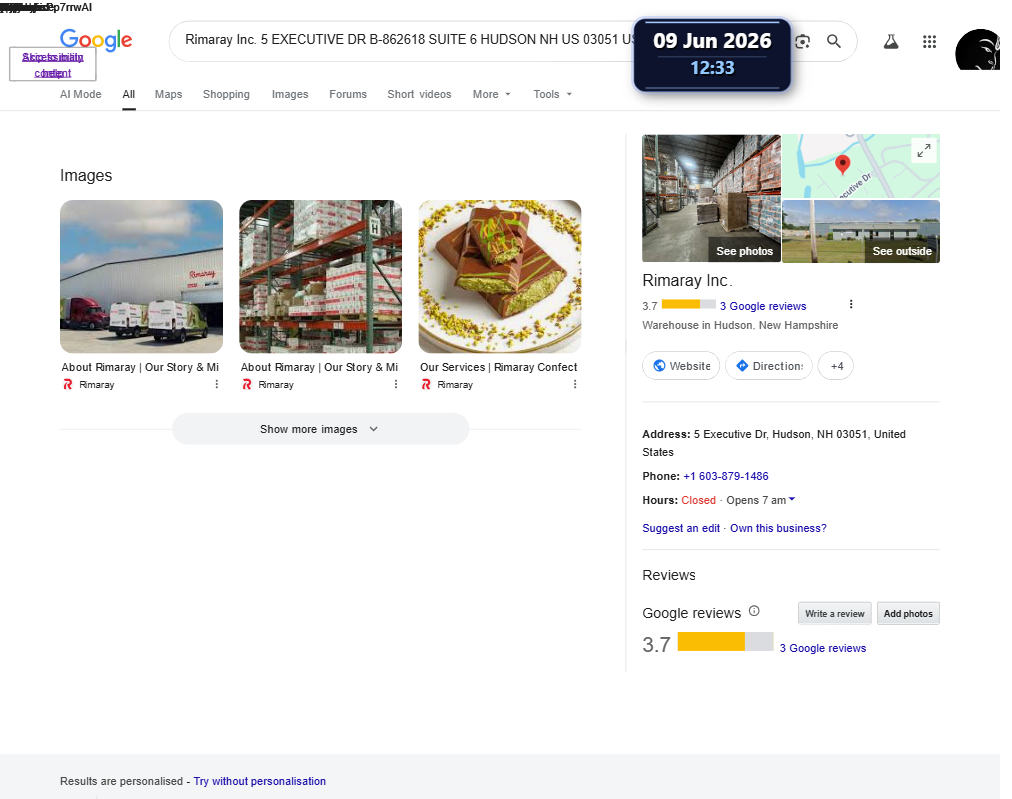Click Write a review button
The height and width of the screenshot is (799, 1012).
coord(835,614)
